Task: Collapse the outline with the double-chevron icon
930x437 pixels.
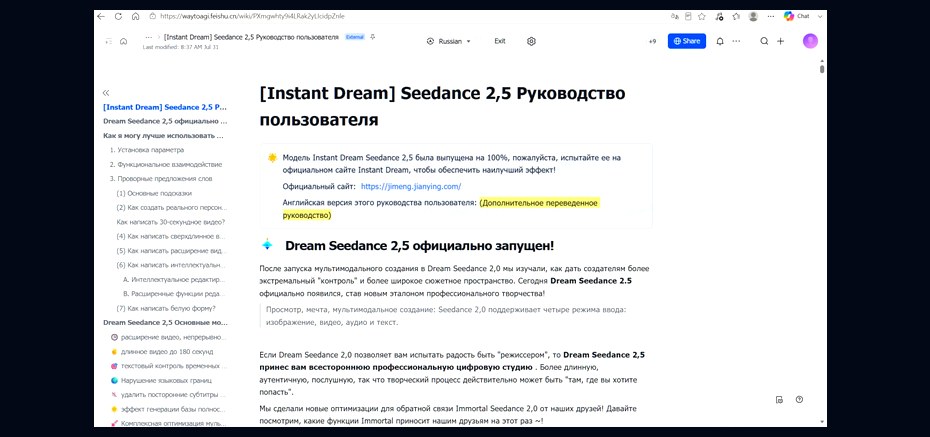Action: [x=106, y=93]
